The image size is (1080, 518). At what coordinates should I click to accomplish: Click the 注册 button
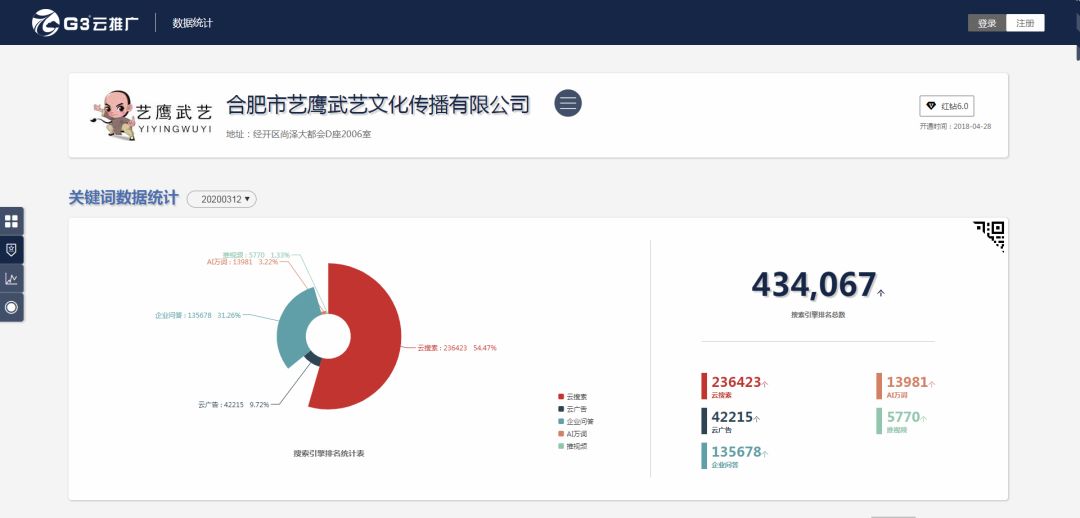pyautogui.click(x=1025, y=23)
